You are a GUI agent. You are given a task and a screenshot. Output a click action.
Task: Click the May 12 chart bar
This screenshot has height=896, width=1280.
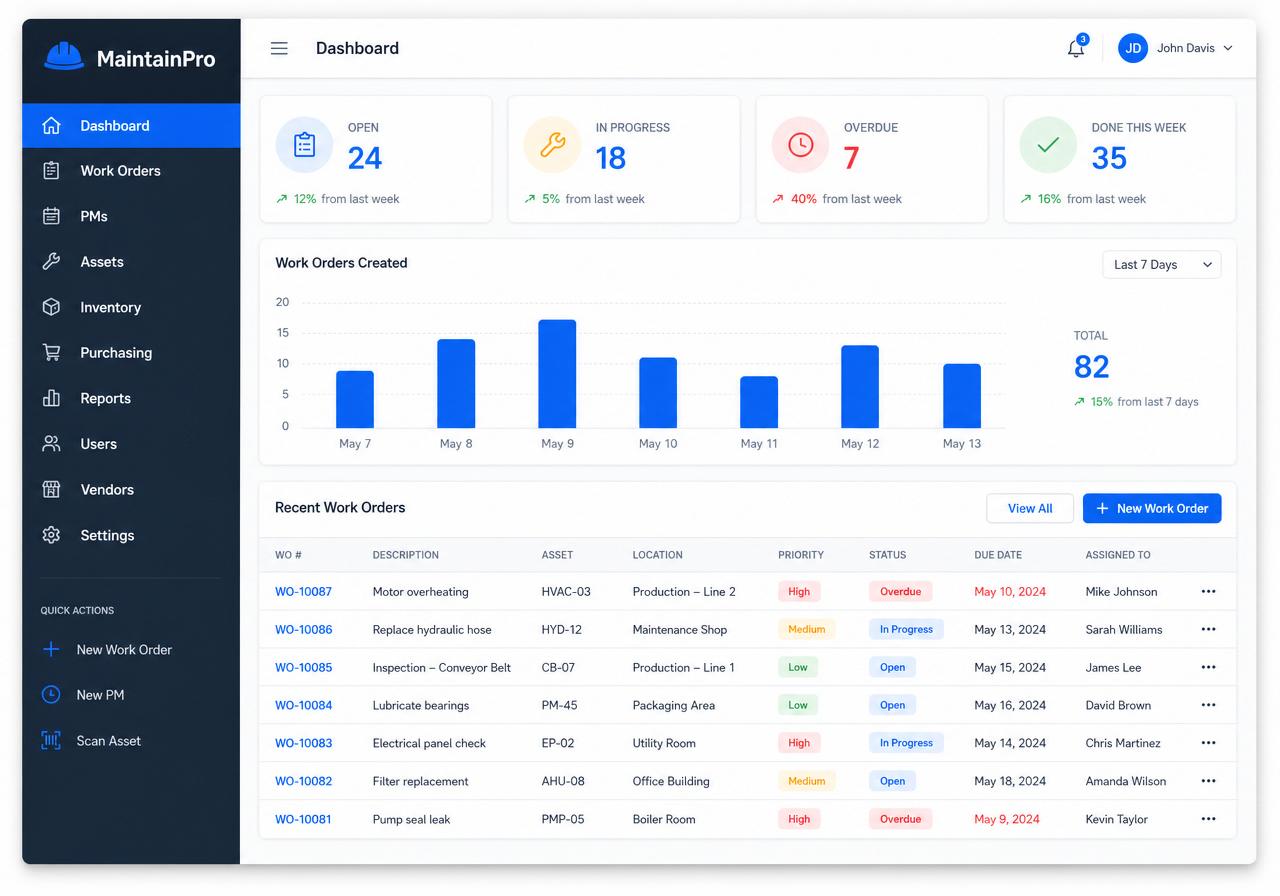(x=860, y=387)
